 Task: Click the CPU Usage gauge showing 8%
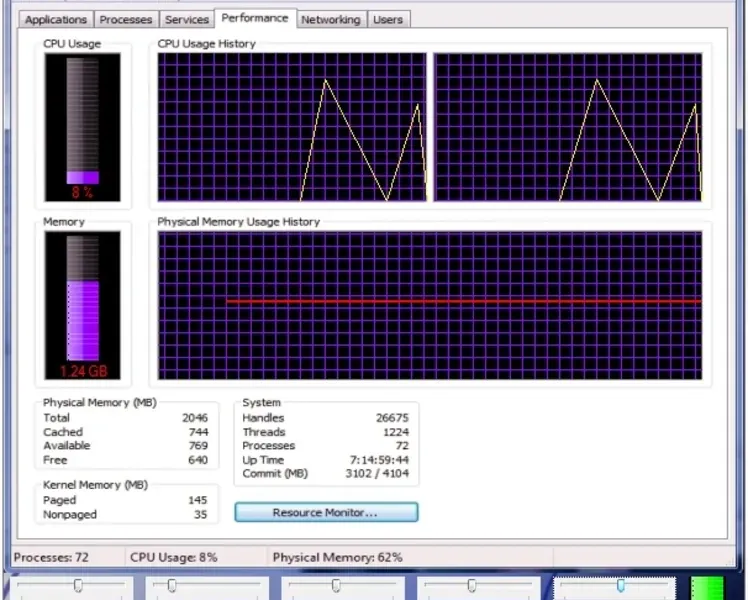(82, 127)
